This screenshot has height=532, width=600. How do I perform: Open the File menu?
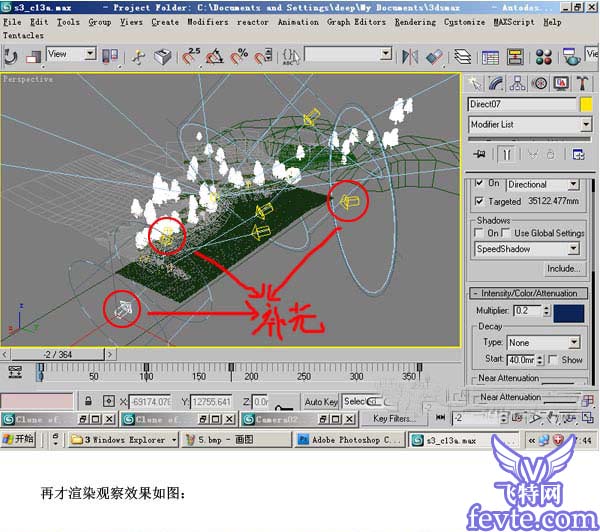(x=12, y=22)
